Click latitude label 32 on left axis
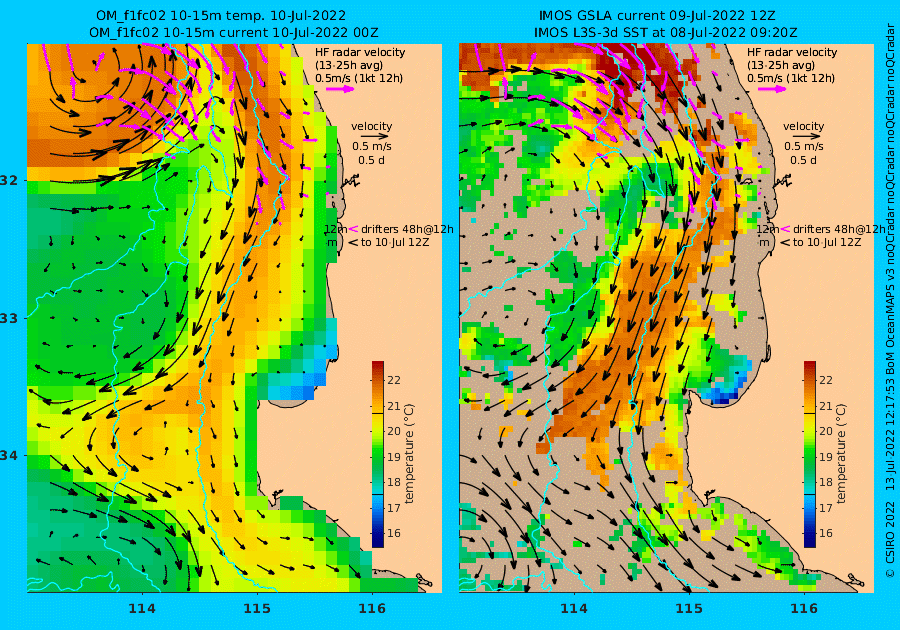Image resolution: width=900 pixels, height=630 pixels. pos(10,180)
